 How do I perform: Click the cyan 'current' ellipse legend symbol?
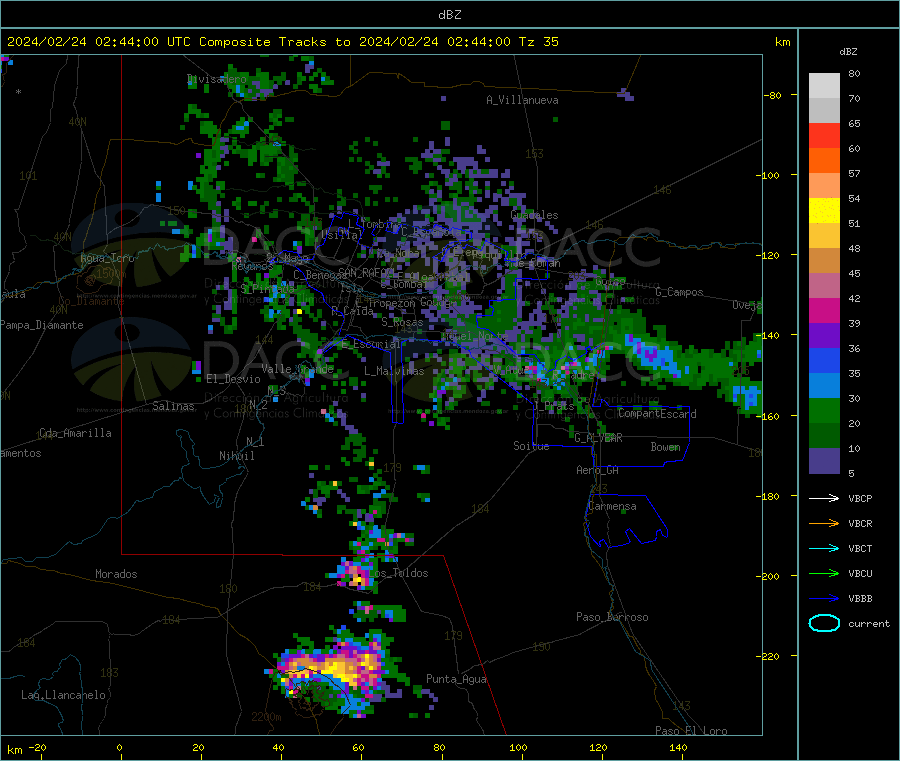click(824, 623)
